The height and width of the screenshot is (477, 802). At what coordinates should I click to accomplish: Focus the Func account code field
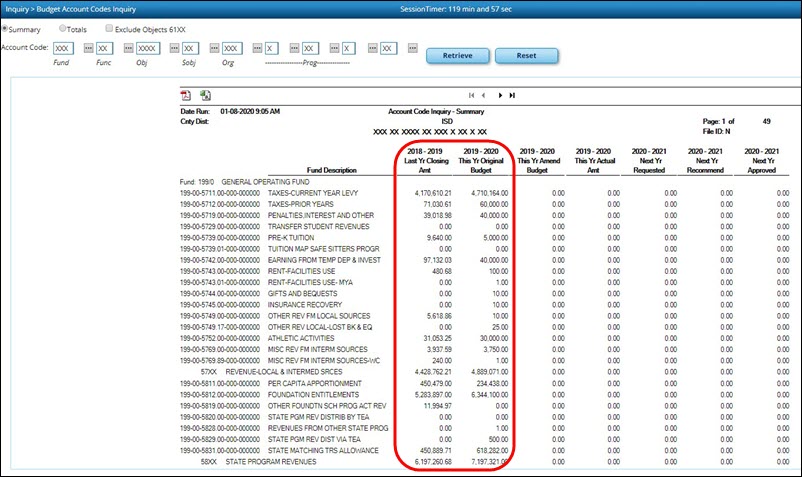(x=105, y=49)
